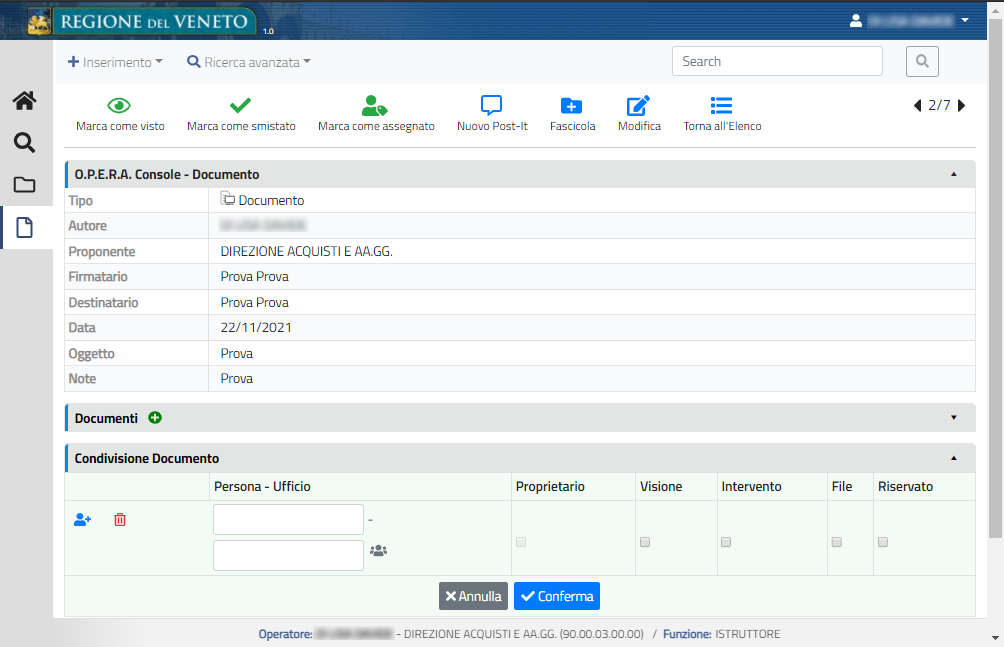Image resolution: width=1004 pixels, height=647 pixels.
Task: Click the '2/7' page counter
Action: pyautogui.click(x=939, y=105)
